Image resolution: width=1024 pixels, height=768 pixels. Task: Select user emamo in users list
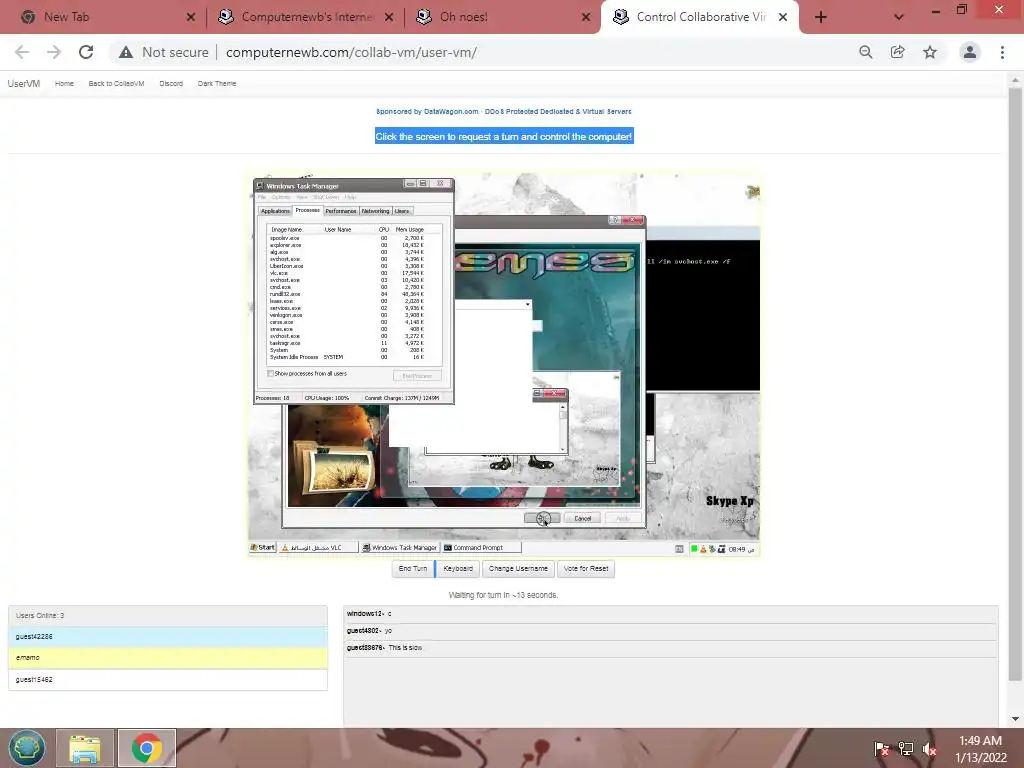(x=168, y=658)
